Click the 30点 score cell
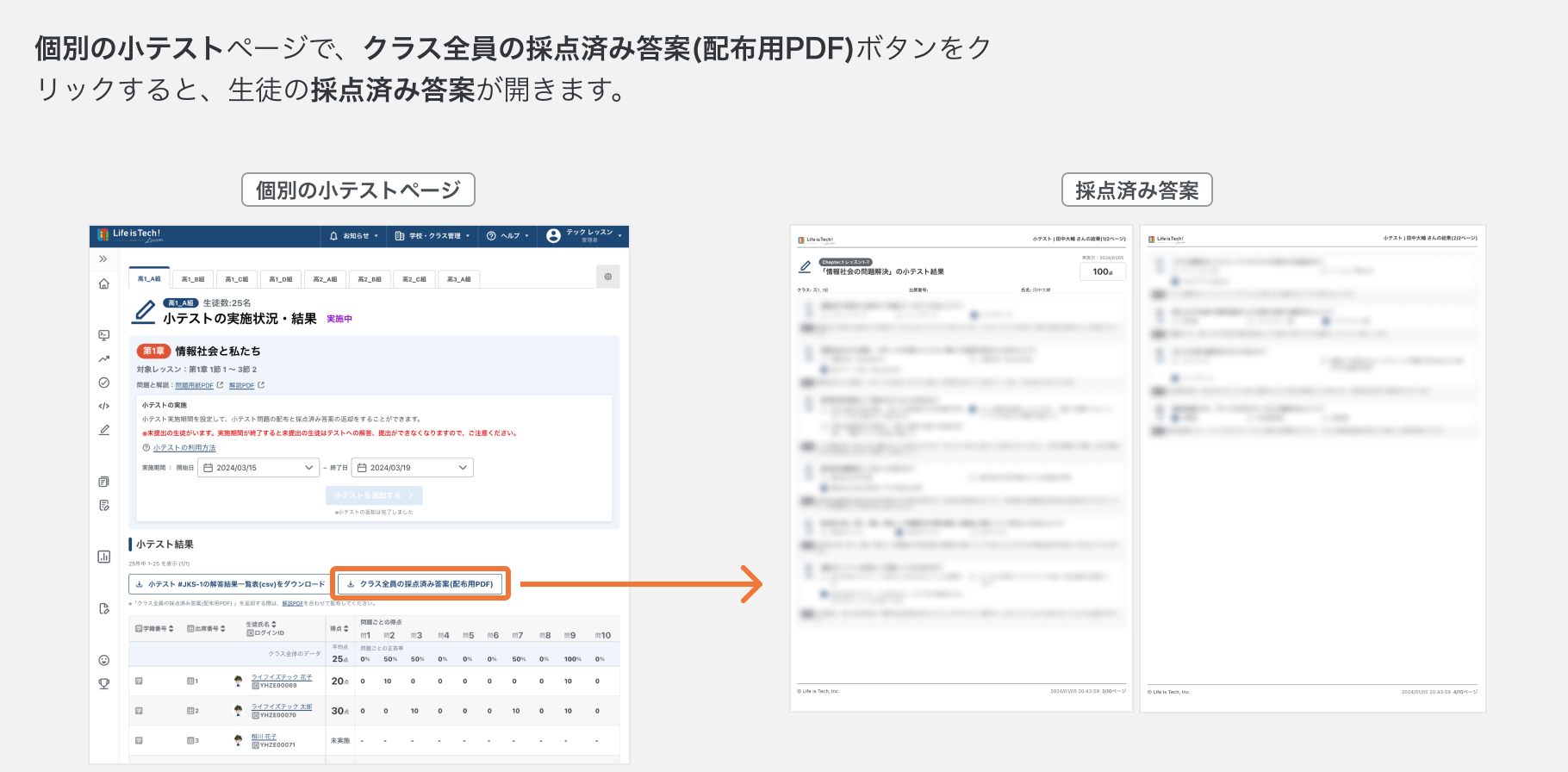This screenshot has height=772, width=1568. tap(339, 711)
